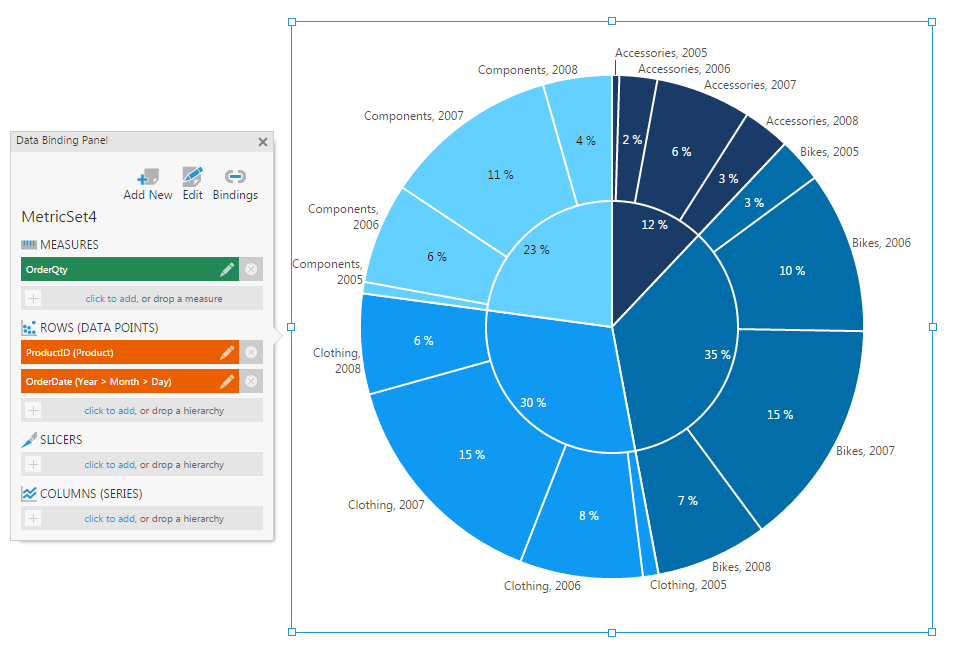This screenshot has height=656, width=954.
Task: Click 'click to add' link under Columns
Action: 109,518
